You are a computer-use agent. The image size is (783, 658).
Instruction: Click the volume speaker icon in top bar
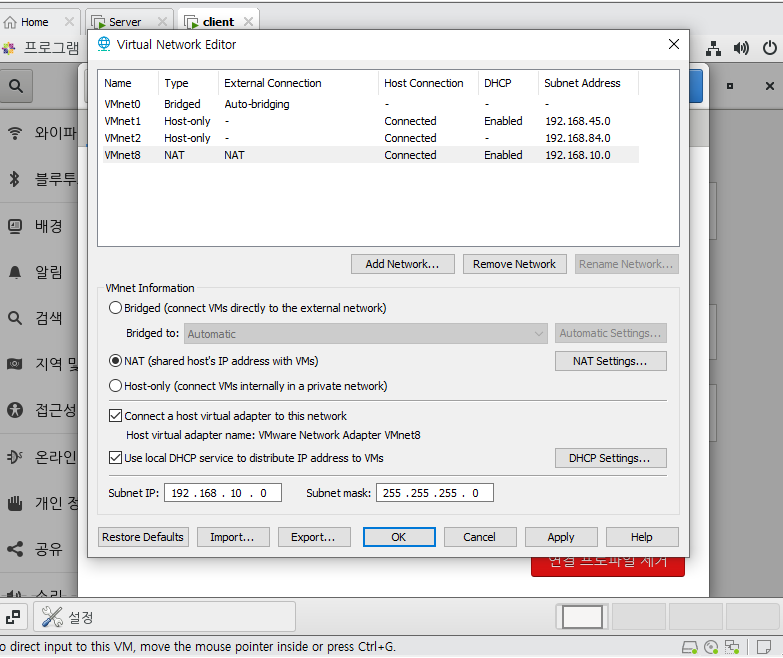click(x=741, y=48)
